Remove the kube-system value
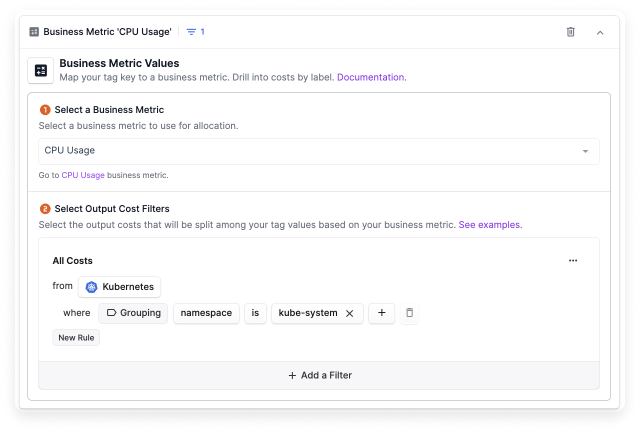The image size is (640, 432). click(349, 314)
